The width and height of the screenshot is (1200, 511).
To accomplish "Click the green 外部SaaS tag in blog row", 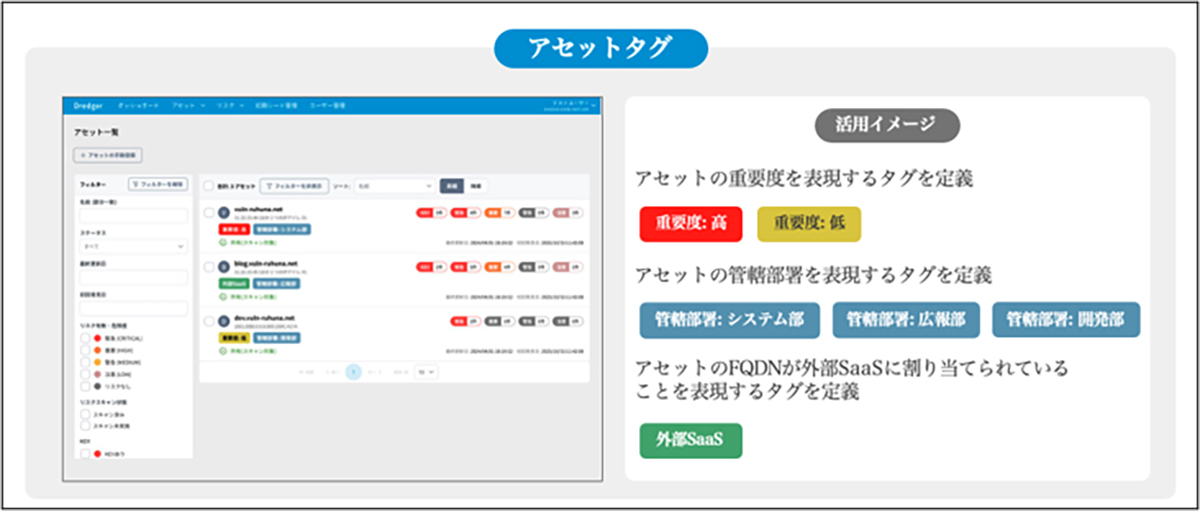I will coord(234,284).
